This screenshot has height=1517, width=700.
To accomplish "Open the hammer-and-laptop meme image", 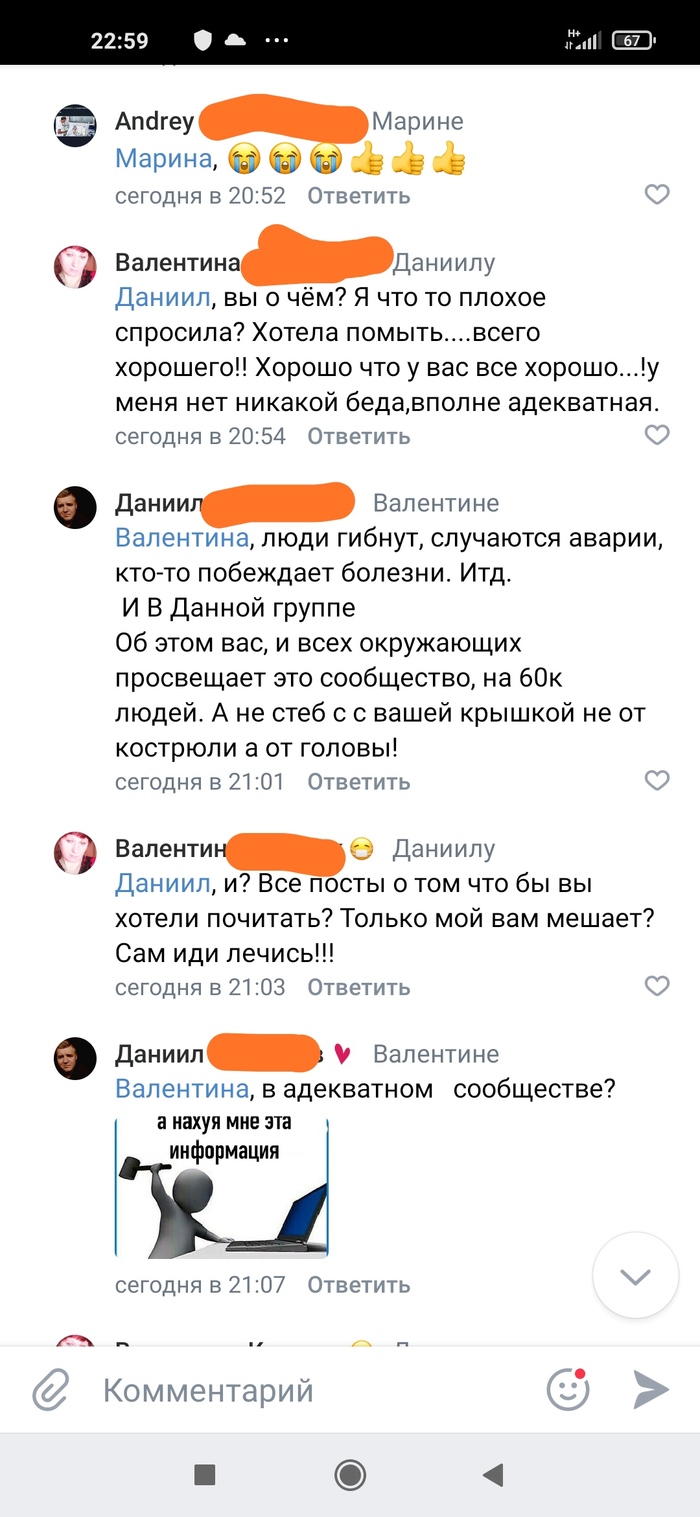I will [222, 1186].
